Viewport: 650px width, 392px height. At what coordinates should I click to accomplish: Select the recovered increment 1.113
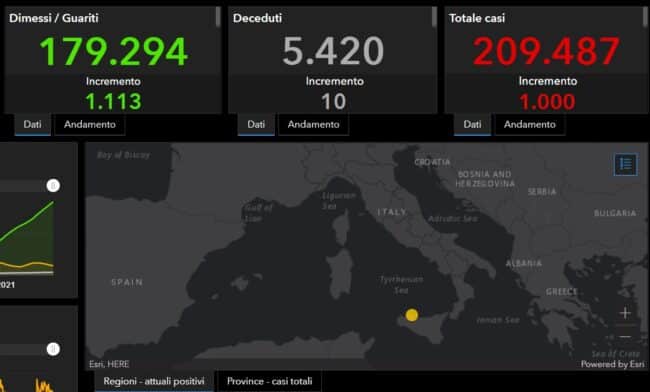pyautogui.click(x=113, y=102)
